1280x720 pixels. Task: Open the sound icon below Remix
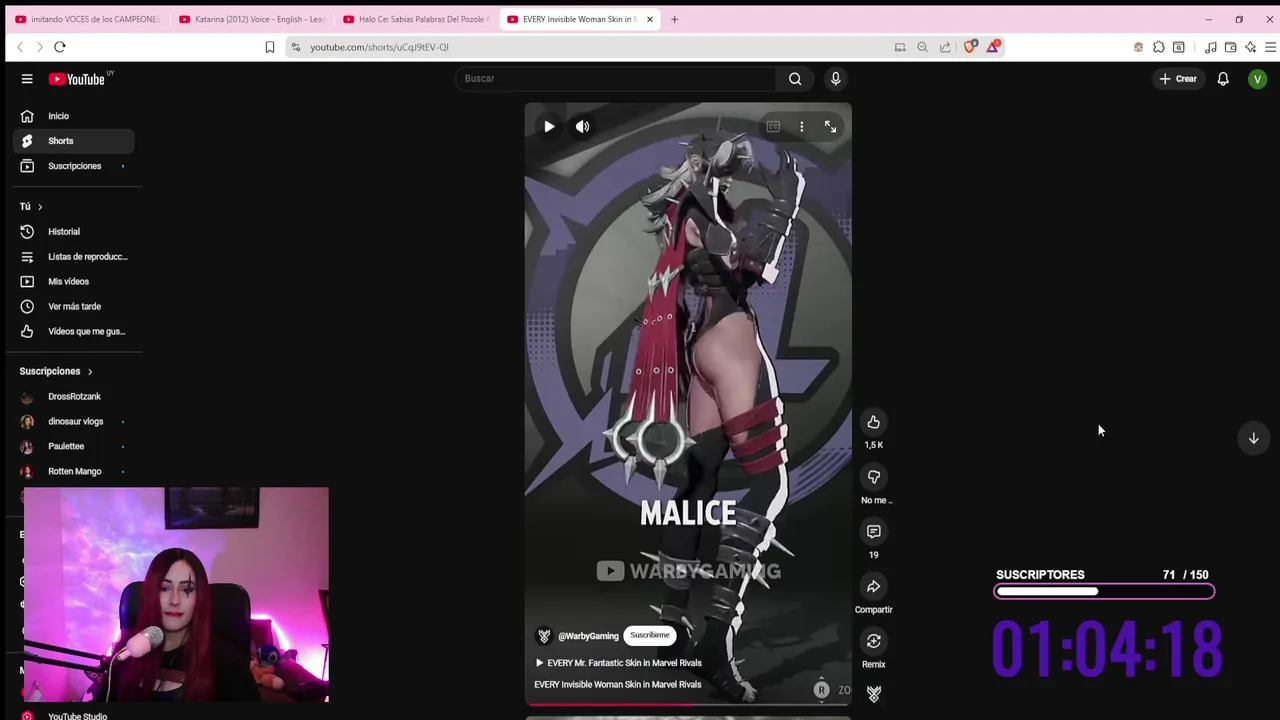click(873, 693)
